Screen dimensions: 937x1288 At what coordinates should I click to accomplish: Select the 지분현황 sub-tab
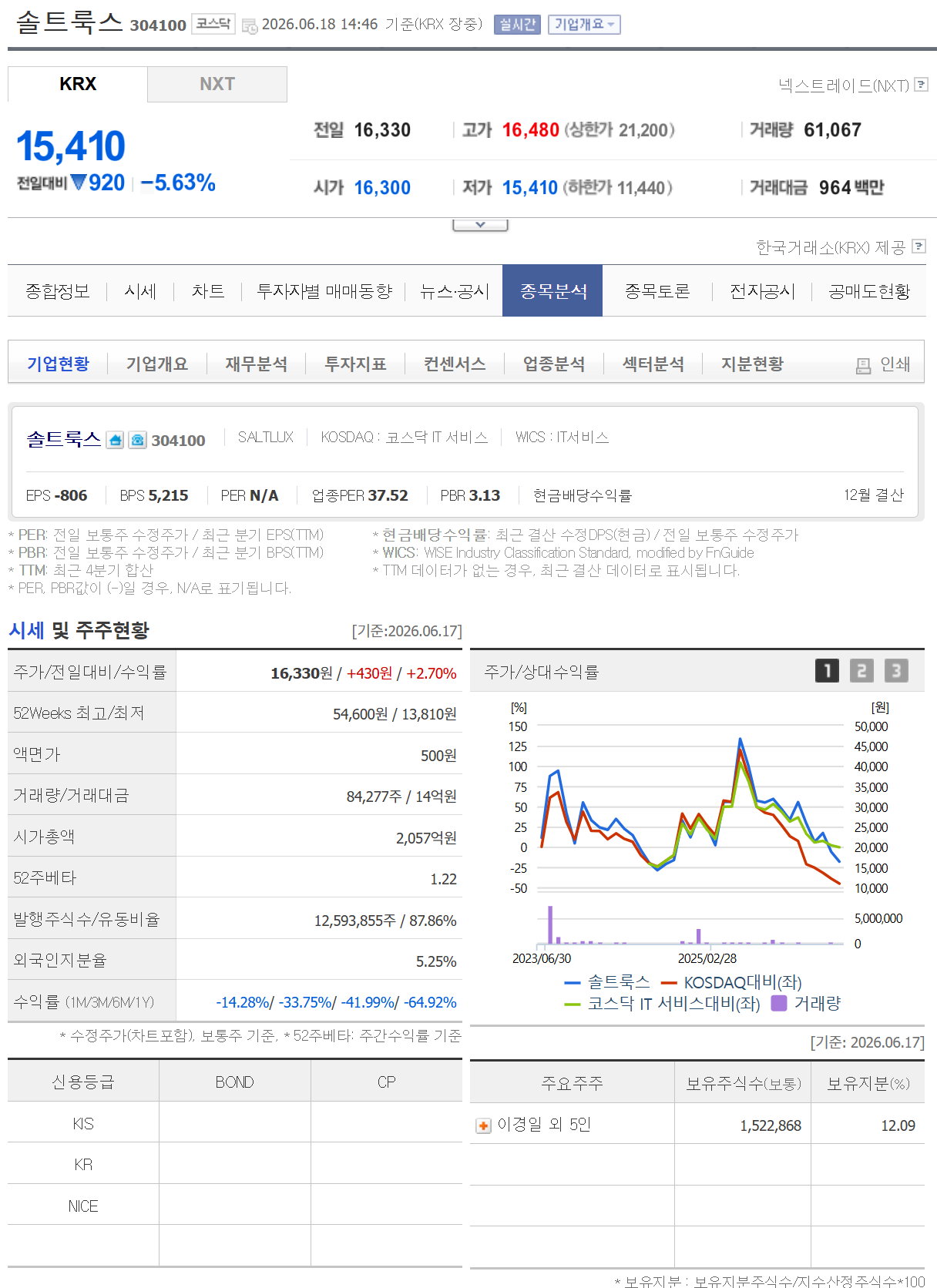coord(752,364)
